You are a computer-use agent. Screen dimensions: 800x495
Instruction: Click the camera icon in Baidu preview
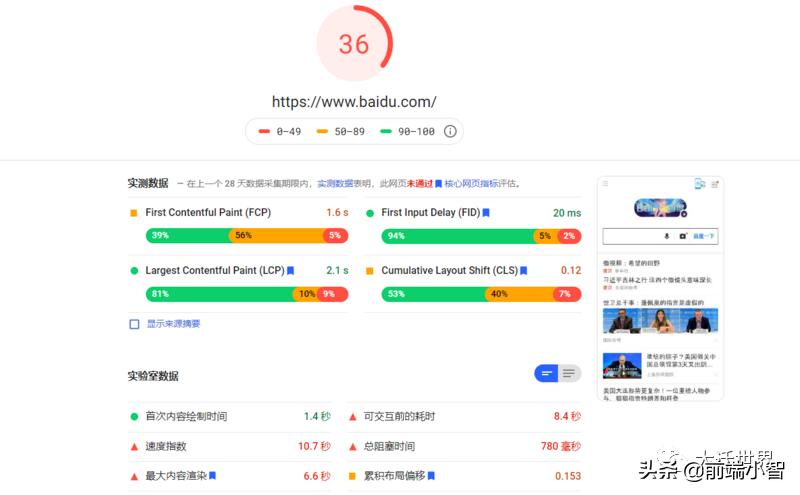[683, 236]
